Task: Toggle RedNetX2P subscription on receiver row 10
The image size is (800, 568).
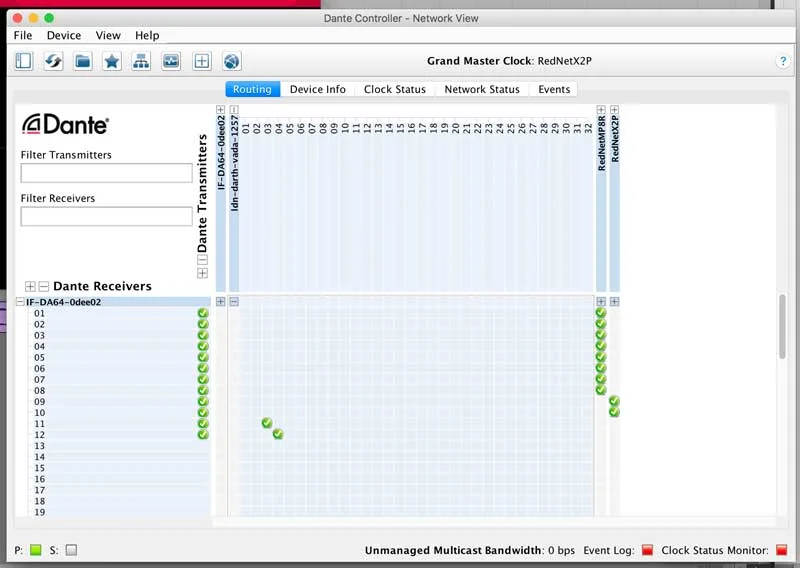Action: click(x=614, y=412)
